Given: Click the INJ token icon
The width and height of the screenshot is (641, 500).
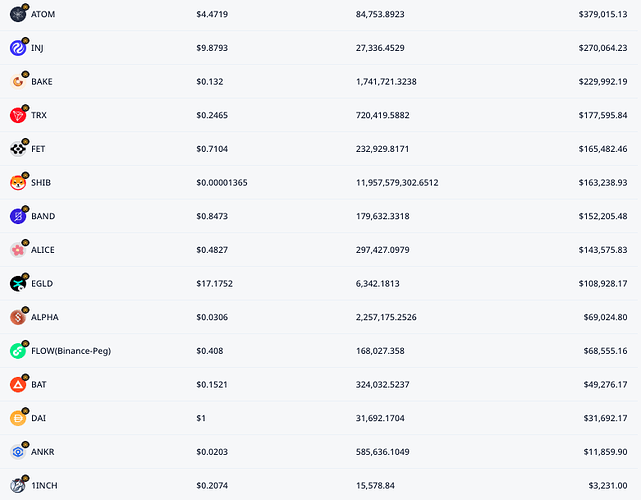Looking at the screenshot, I should pyautogui.click(x=18, y=48).
